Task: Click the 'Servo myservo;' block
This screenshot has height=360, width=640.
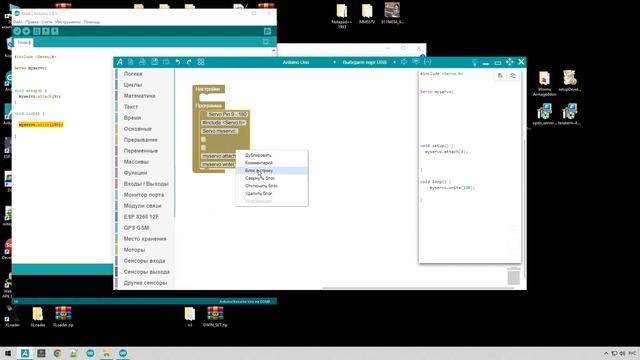Action: (219, 131)
